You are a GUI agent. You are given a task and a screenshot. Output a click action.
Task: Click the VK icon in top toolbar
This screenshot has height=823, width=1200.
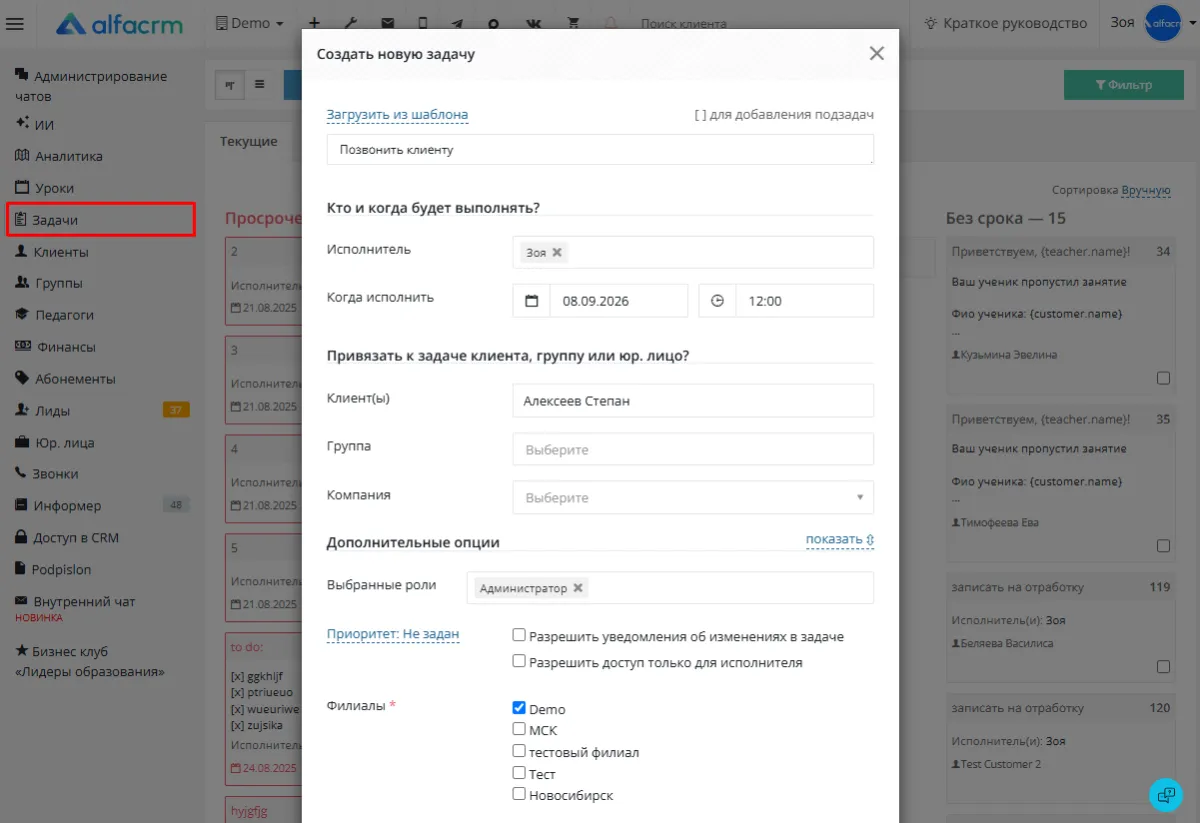532,23
